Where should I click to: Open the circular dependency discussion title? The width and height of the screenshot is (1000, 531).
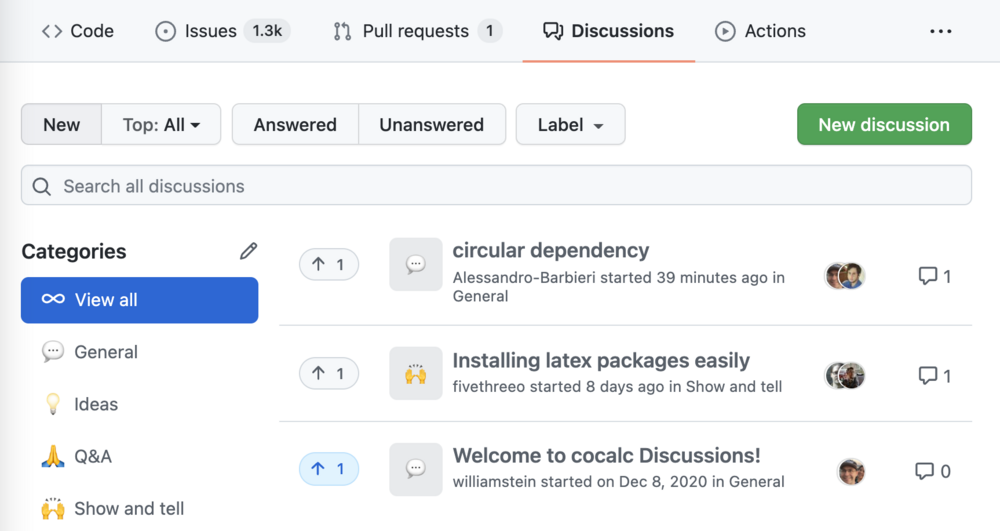click(x=550, y=250)
